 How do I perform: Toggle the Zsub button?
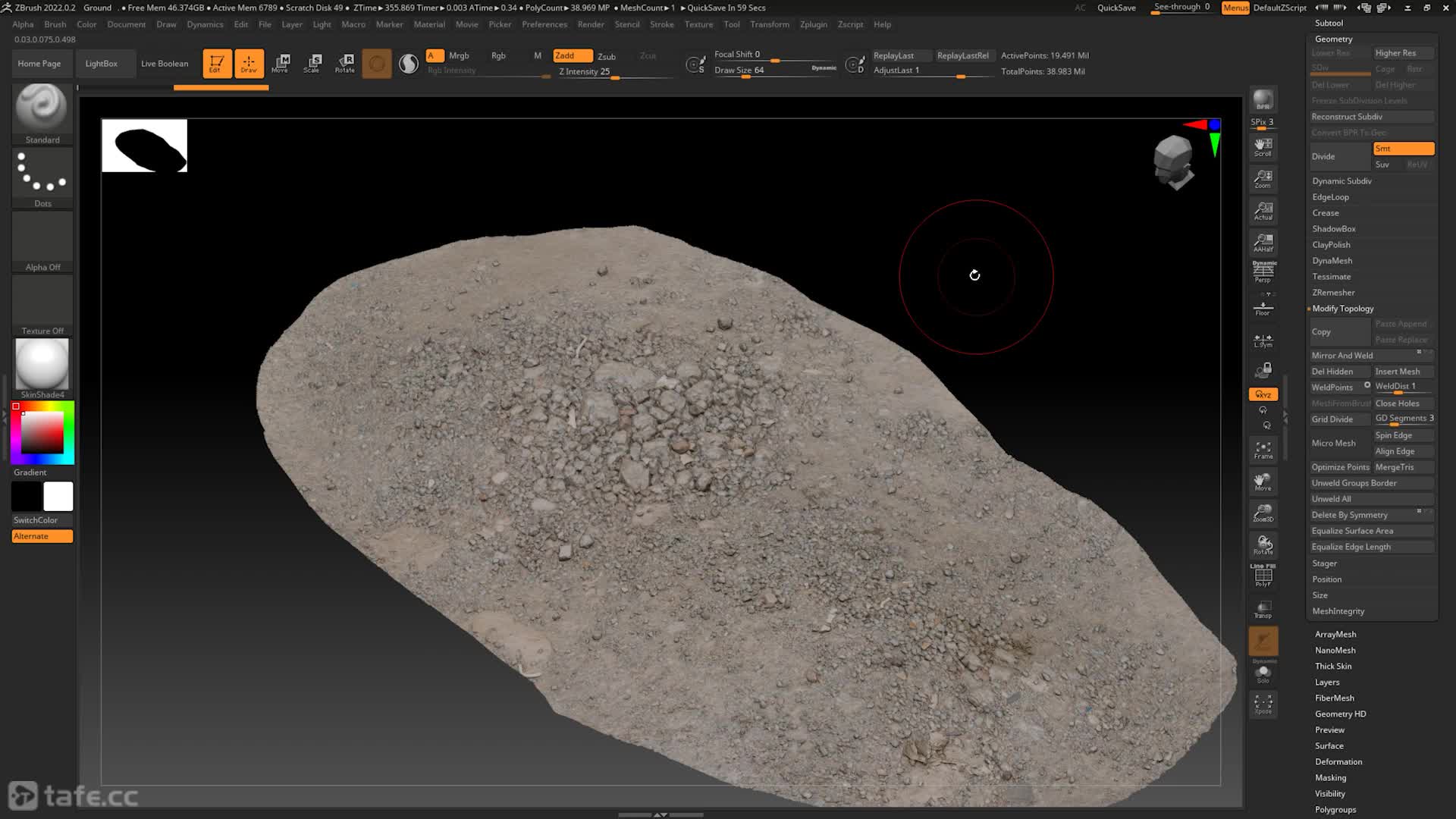607,56
